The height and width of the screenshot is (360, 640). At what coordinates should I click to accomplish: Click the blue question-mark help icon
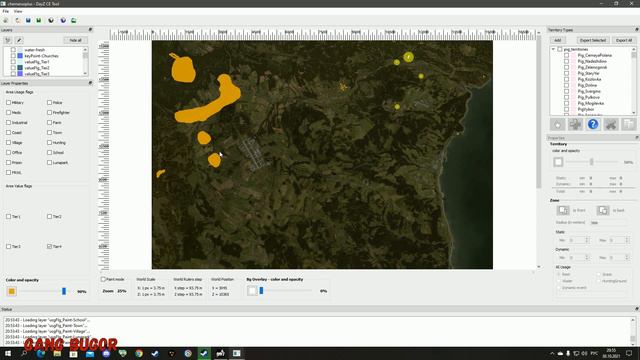[593, 124]
